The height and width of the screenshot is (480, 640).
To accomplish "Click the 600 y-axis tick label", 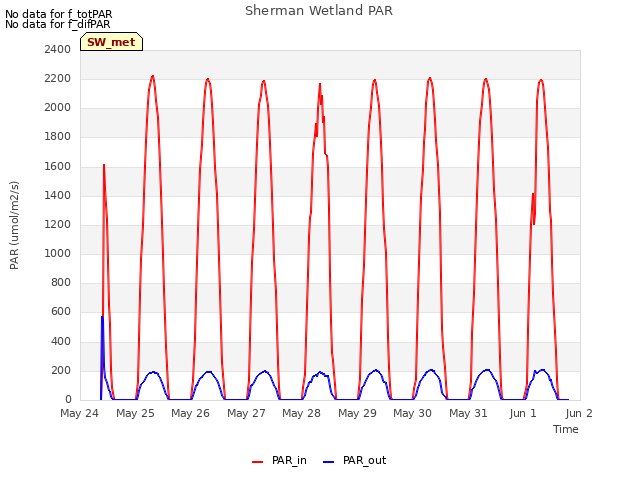I will click(x=61, y=312).
